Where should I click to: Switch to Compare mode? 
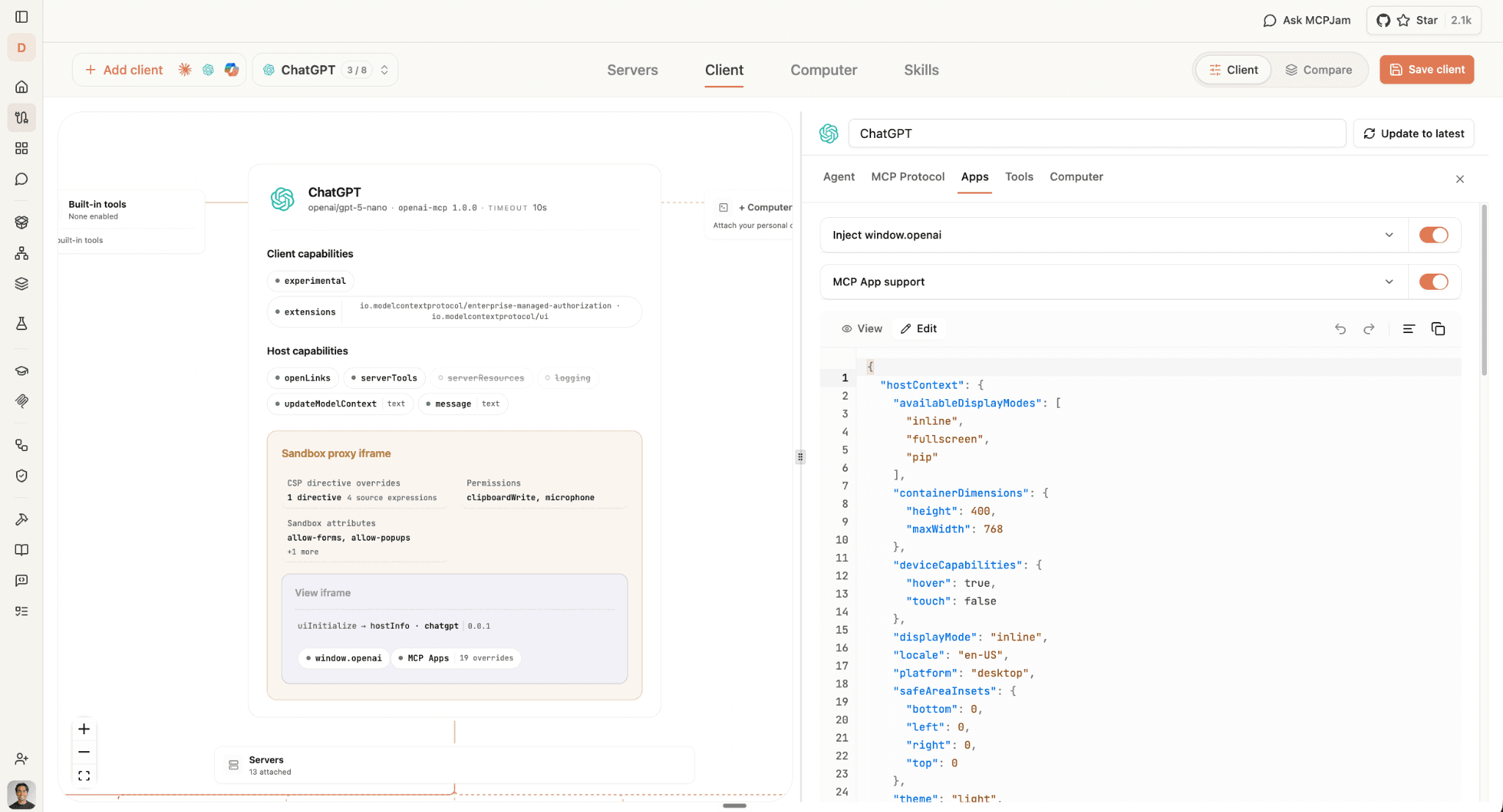1318,70
